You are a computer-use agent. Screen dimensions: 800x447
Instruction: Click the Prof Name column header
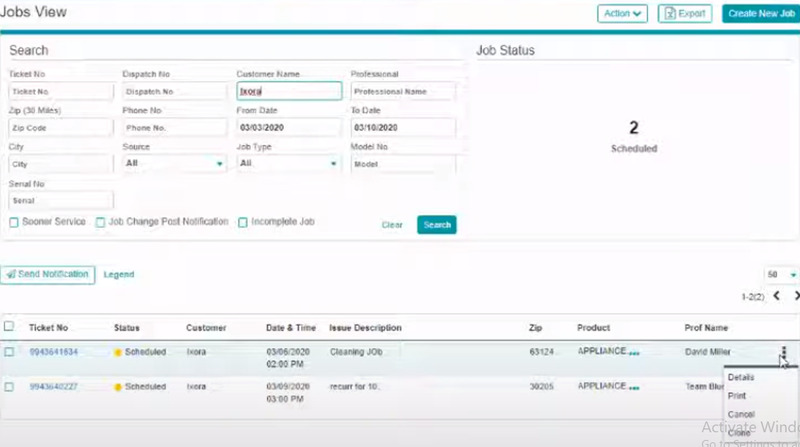706,328
